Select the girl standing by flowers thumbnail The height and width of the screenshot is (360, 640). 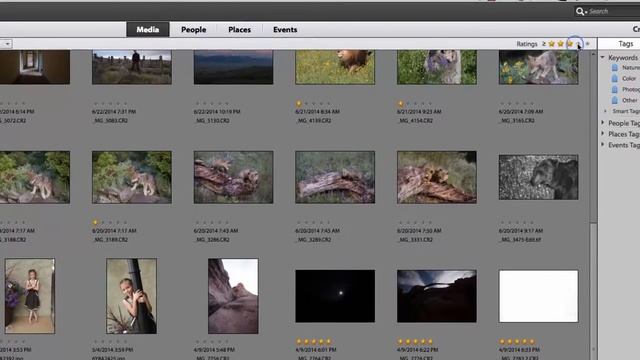pyautogui.click(x=30, y=296)
